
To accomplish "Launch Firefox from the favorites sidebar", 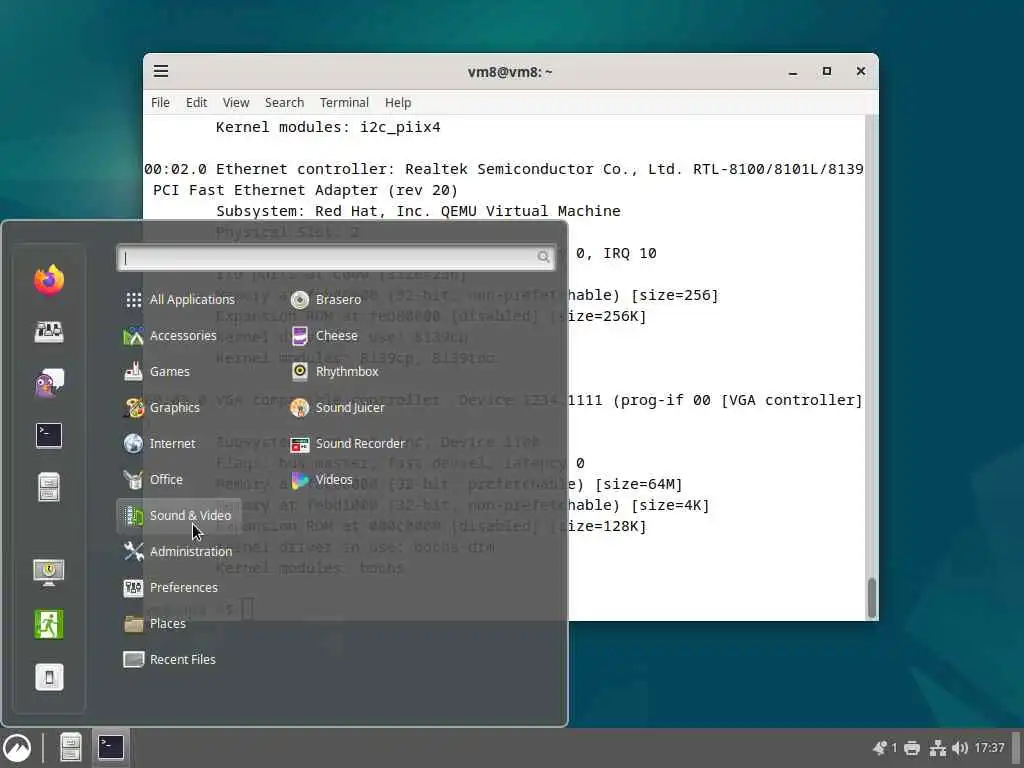I will click(49, 280).
